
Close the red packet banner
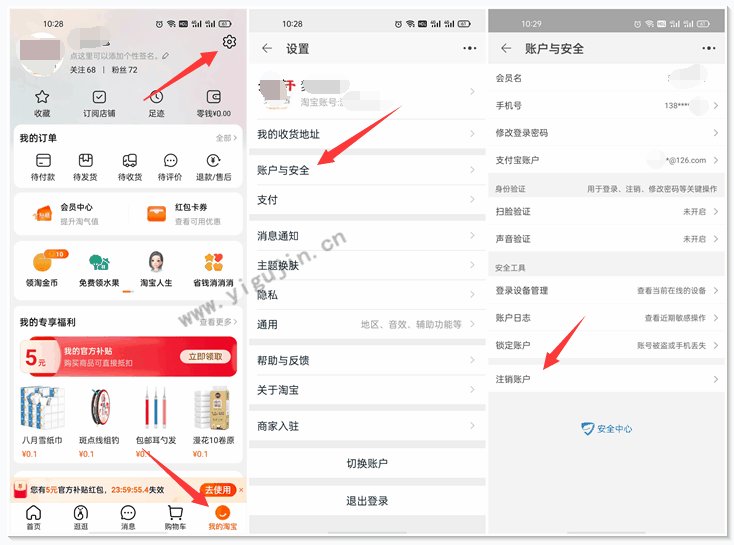click(241, 490)
